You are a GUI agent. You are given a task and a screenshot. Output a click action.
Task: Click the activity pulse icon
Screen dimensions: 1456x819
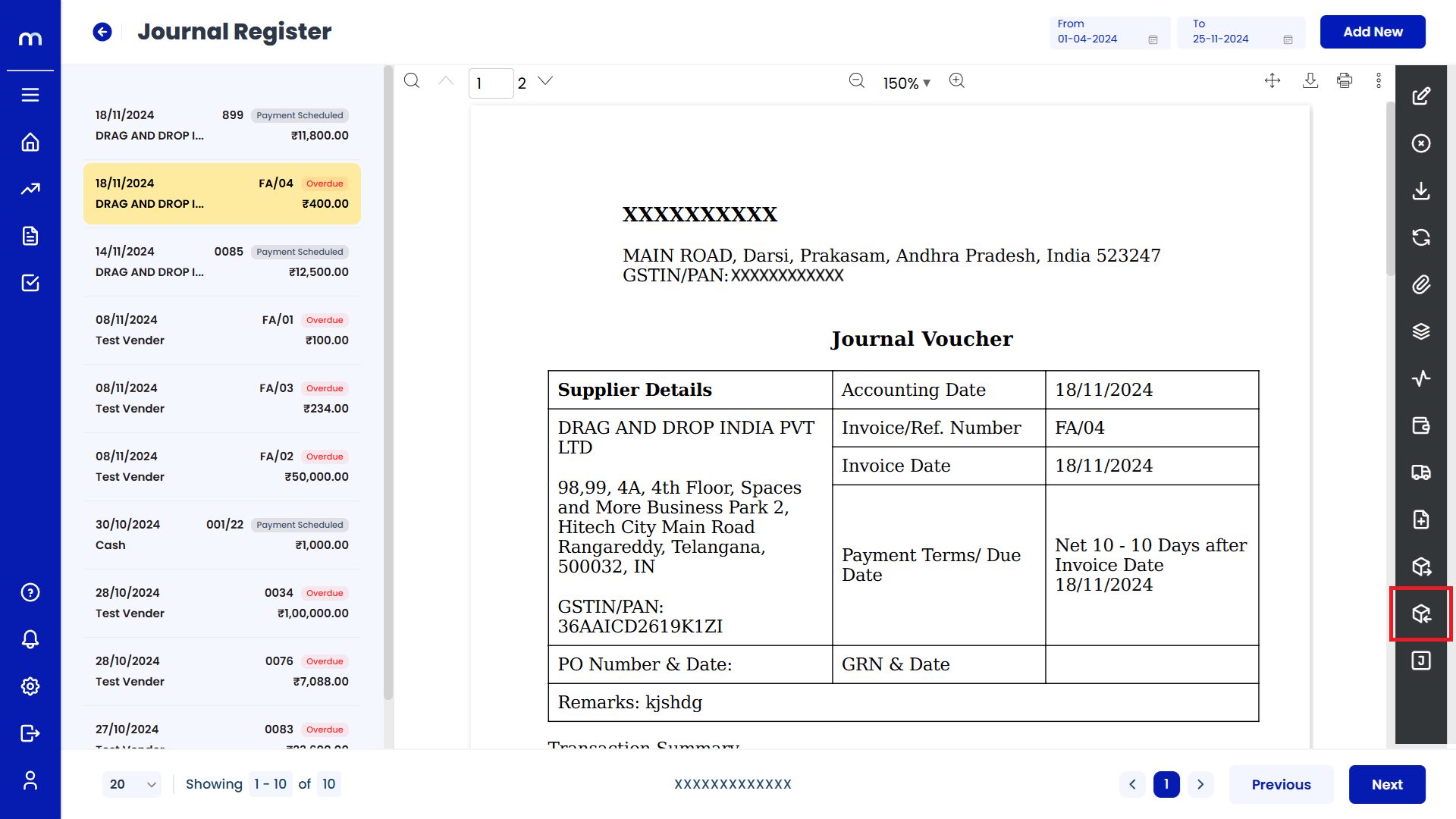pos(1421,378)
